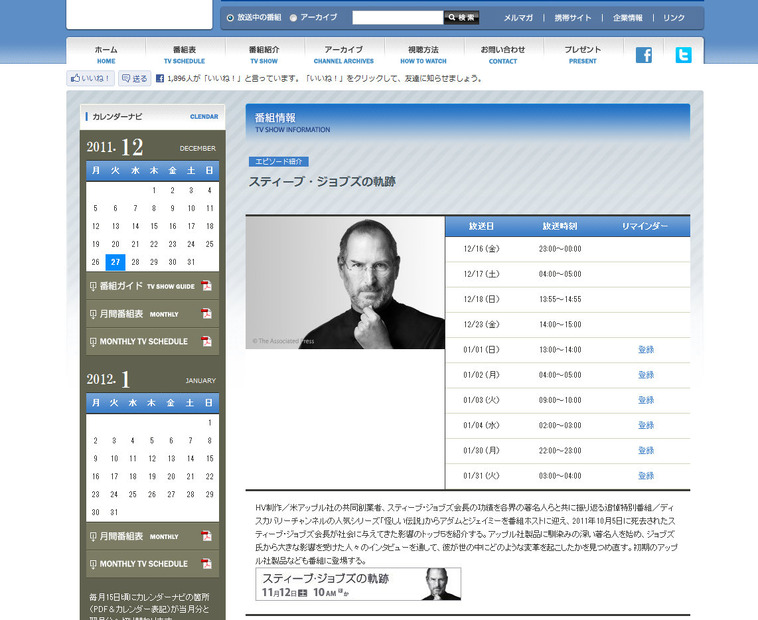Click 登録 reminder for 01/03 (火)
The image size is (758, 620).
645,400
